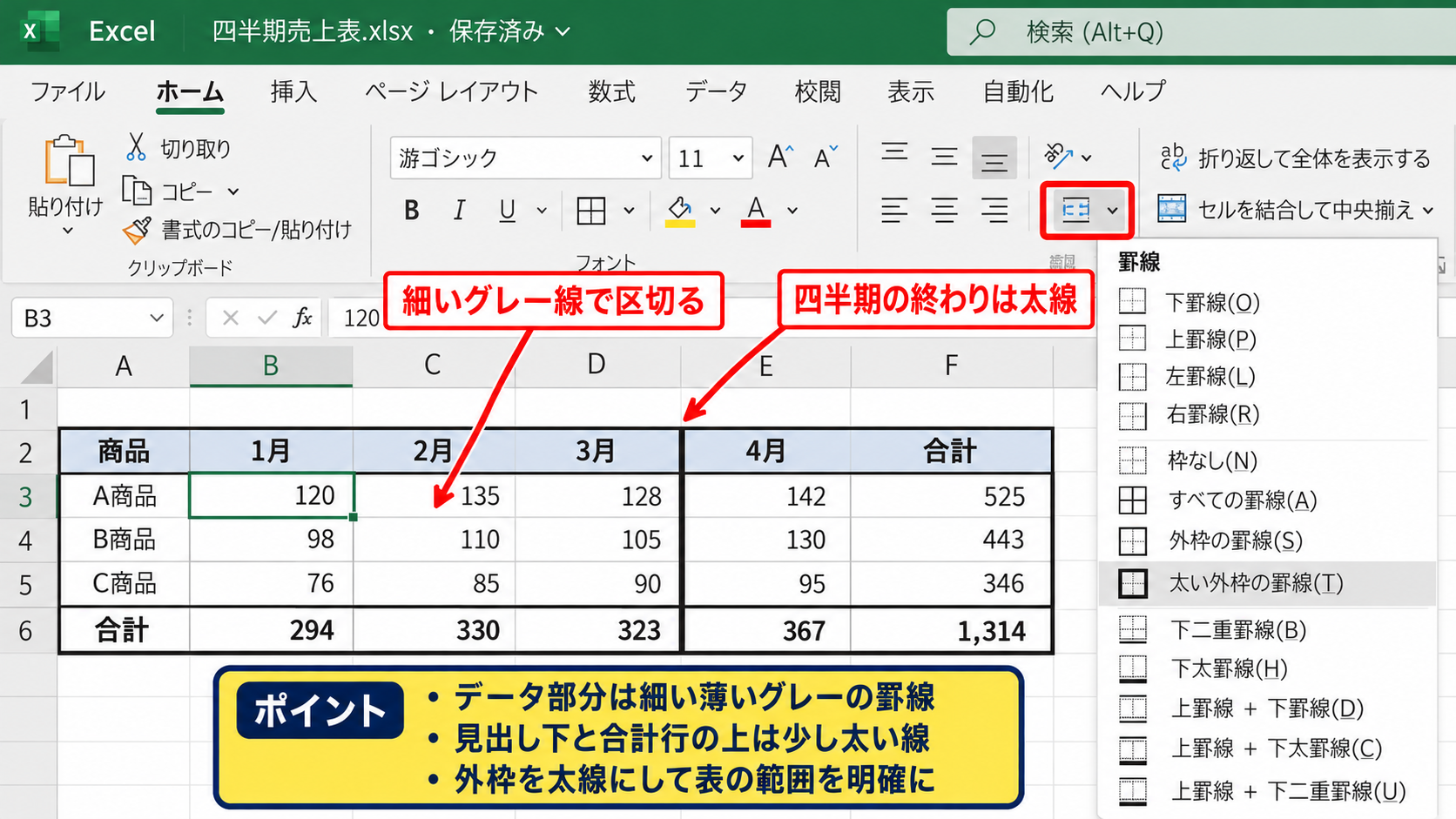Click the text orientation icon
The height and width of the screenshot is (819, 1456).
pyautogui.click(x=1059, y=156)
